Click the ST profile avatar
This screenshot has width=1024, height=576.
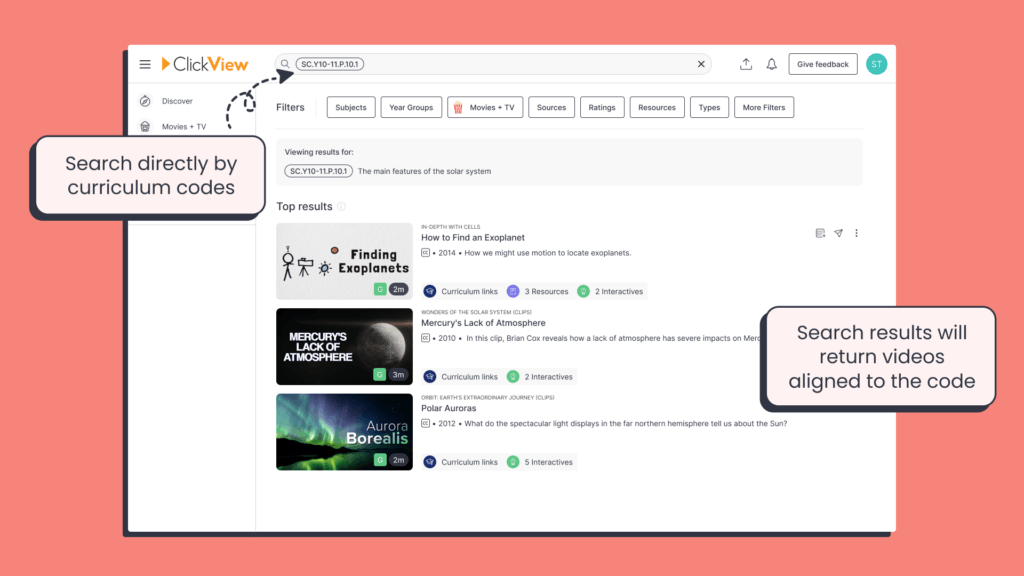pos(876,63)
